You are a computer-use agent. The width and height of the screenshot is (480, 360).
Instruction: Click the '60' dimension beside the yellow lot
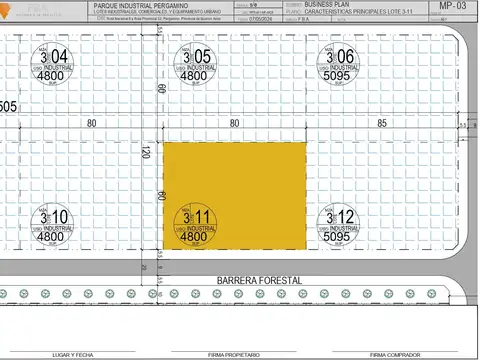pos(161,196)
